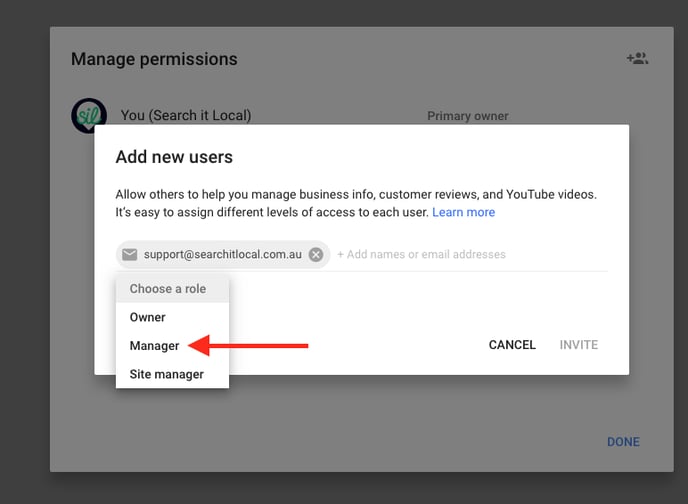Click the INVITE button

pyautogui.click(x=578, y=345)
